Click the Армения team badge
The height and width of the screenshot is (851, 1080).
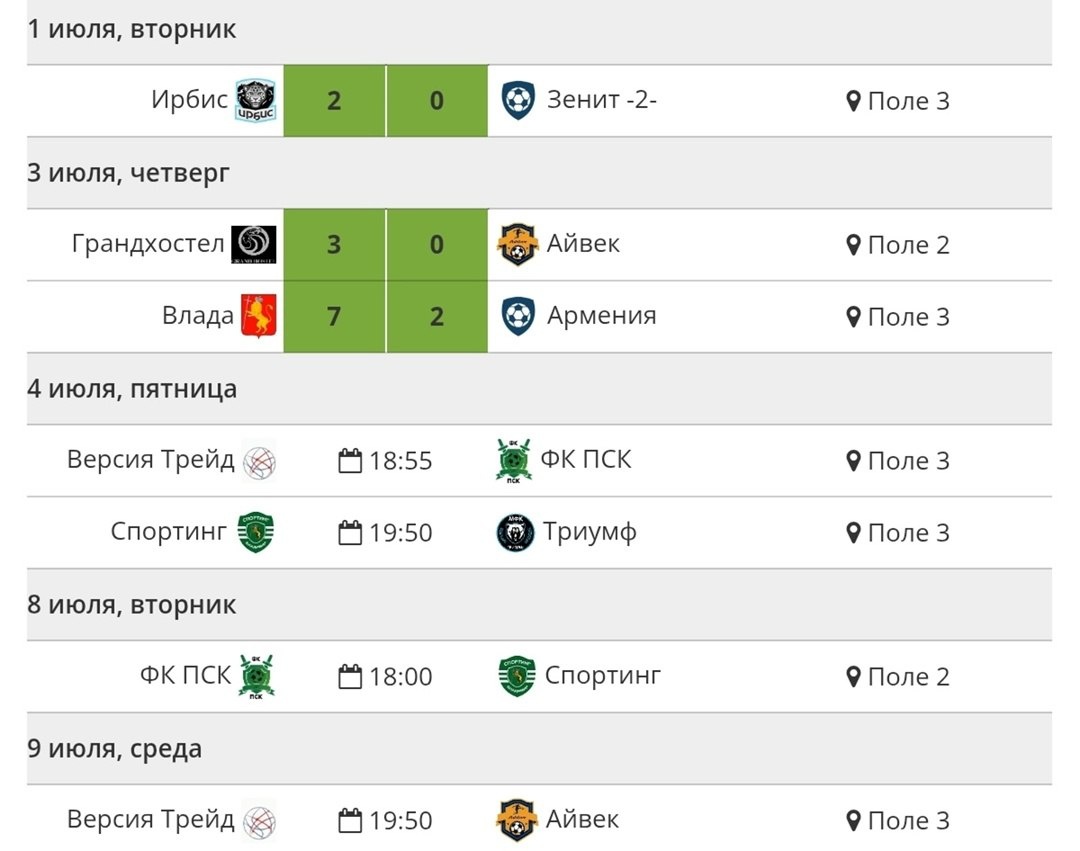(518, 316)
